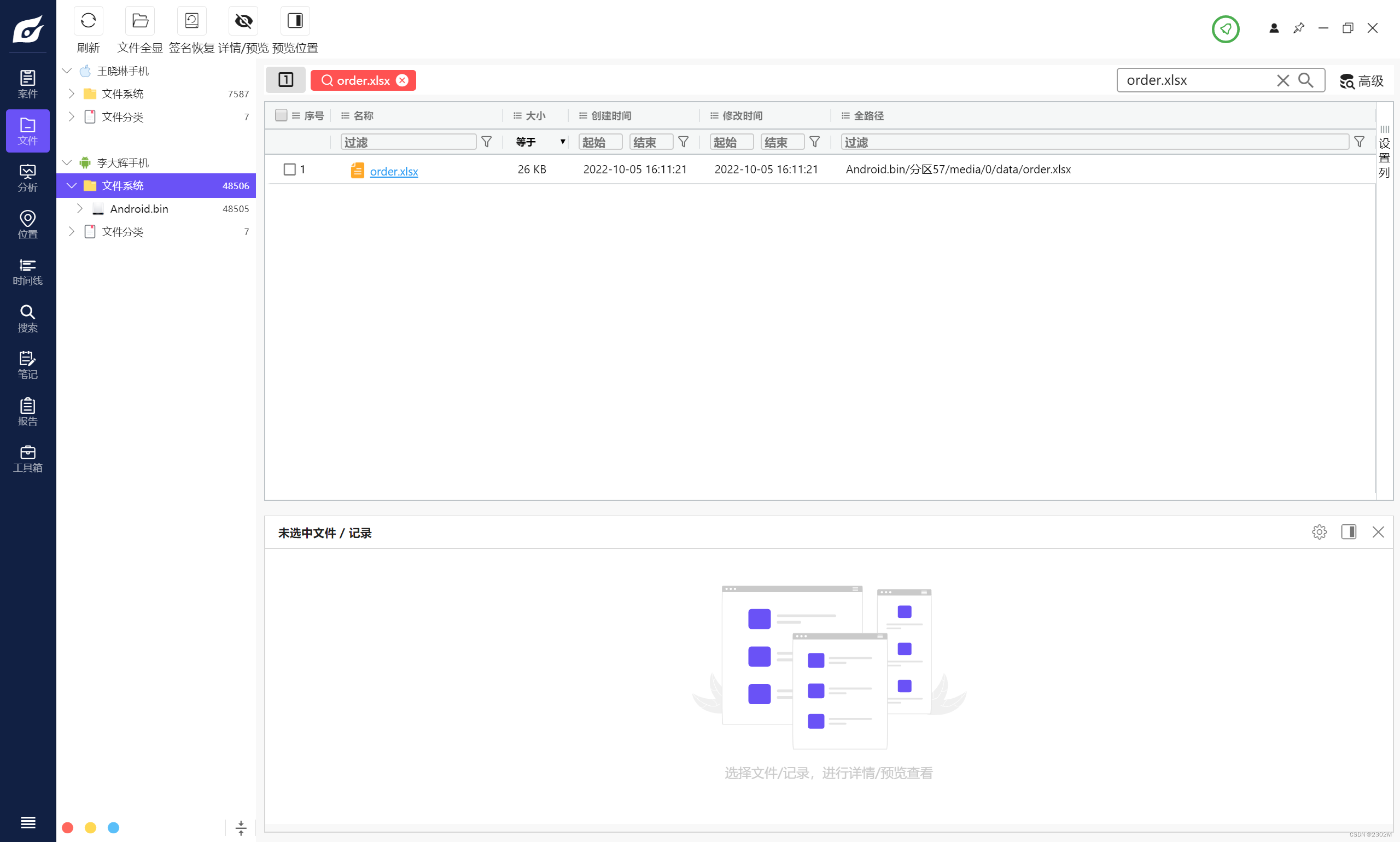Image resolution: width=1400 pixels, height=842 pixels.
Task: Open the order.xlsx file link
Action: (393, 171)
